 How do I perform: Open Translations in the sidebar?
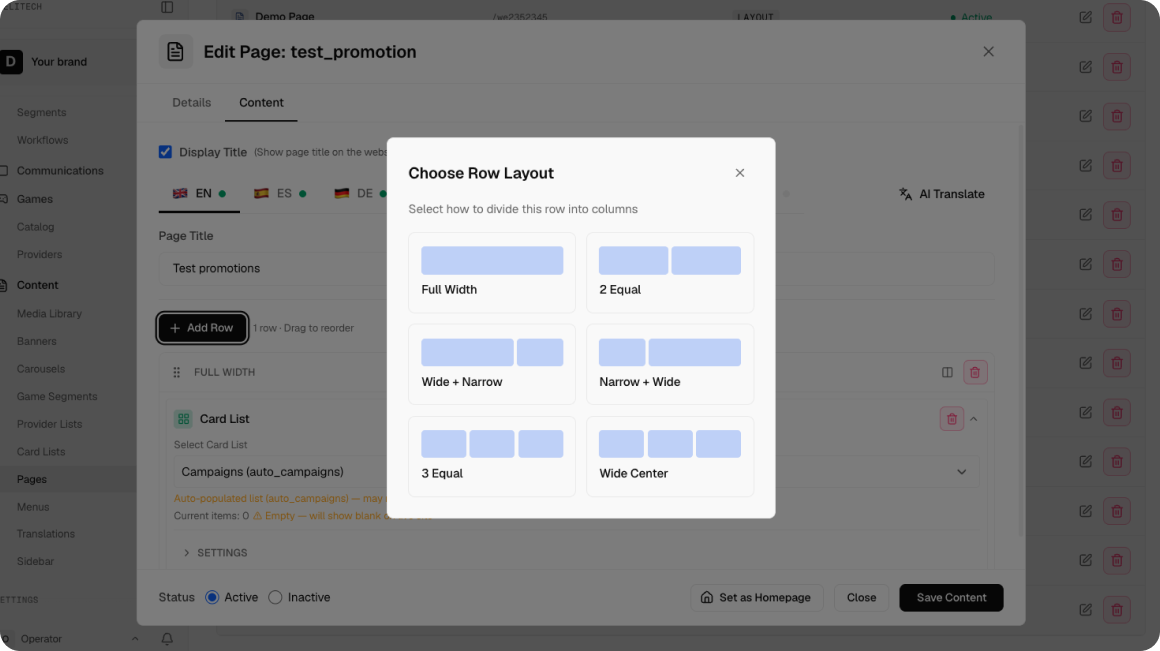[x=46, y=533]
